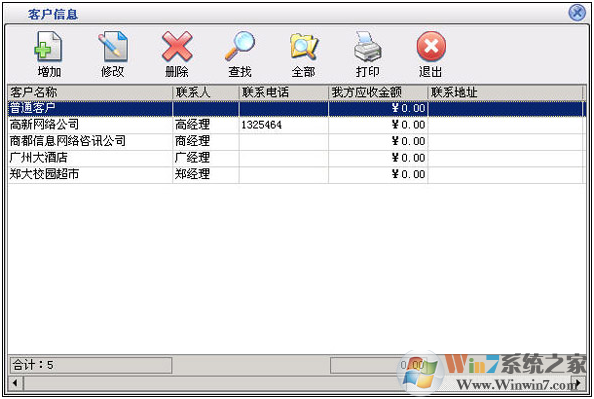Viewport: 594px width, 399px height.
Task: Click the horizontal scrollbar left arrow
Action: [16, 383]
